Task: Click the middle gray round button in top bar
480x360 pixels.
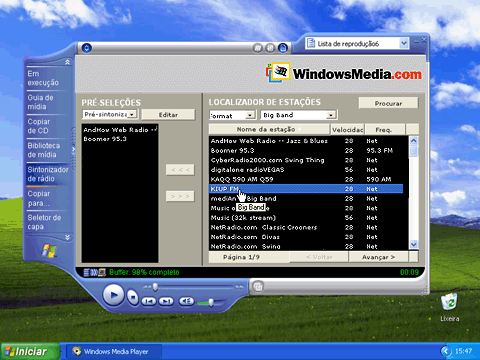Action: click(x=270, y=48)
